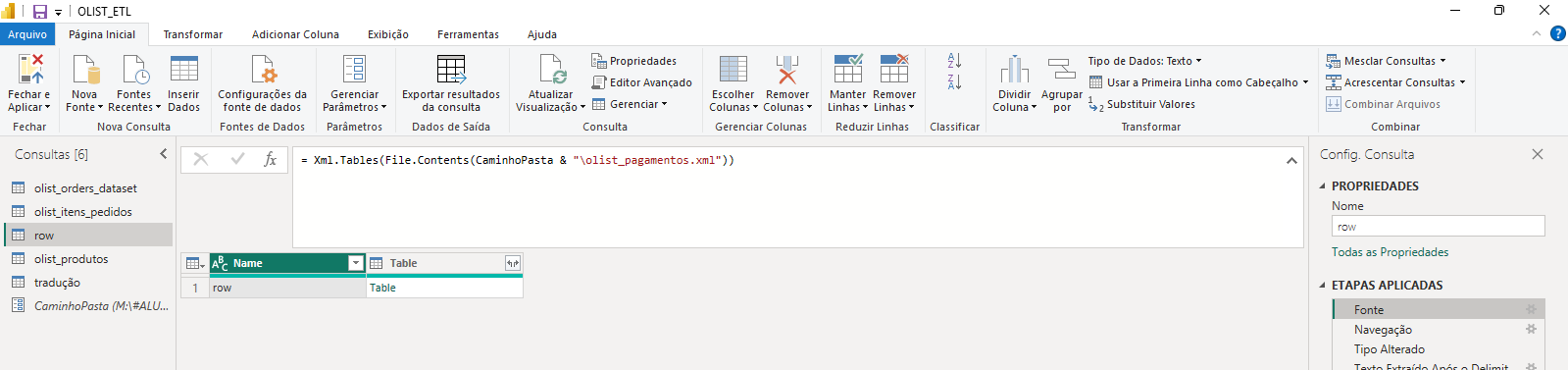This screenshot has height=370, width=1568.
Task: Click the Dividir Coluna icon
Action: click(x=1014, y=70)
